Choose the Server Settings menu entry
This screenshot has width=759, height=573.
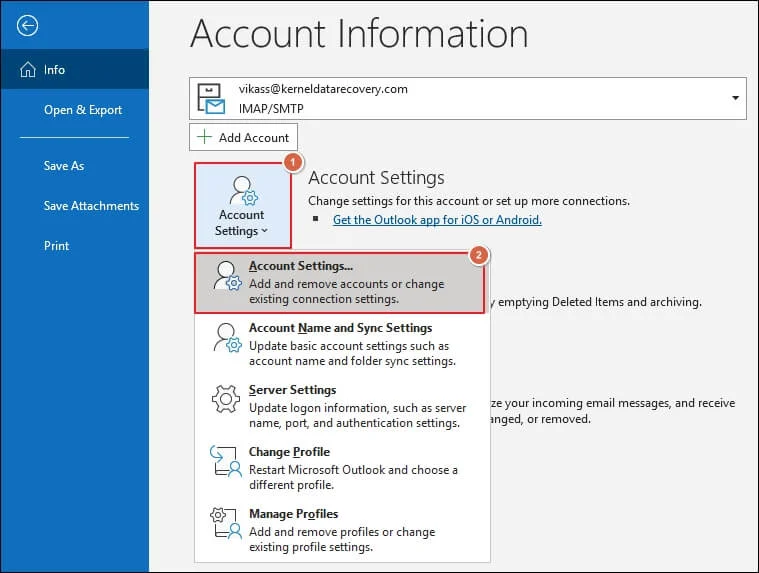342,406
